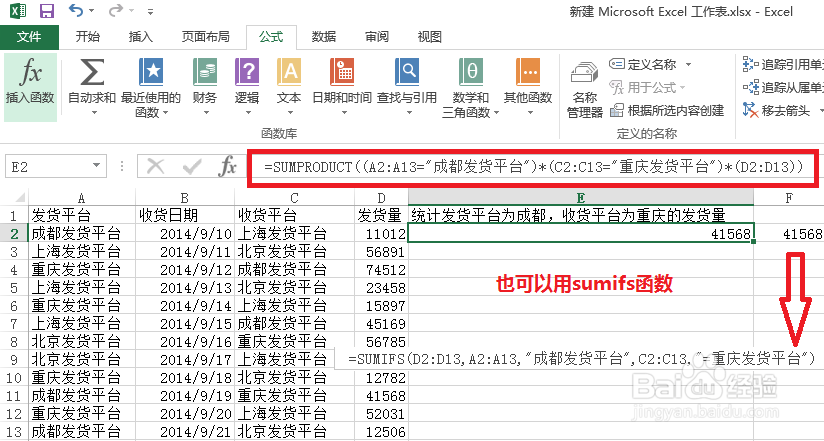This screenshot has height=441, width=824.
Task: Select row 7 header
Action: coord(13,323)
